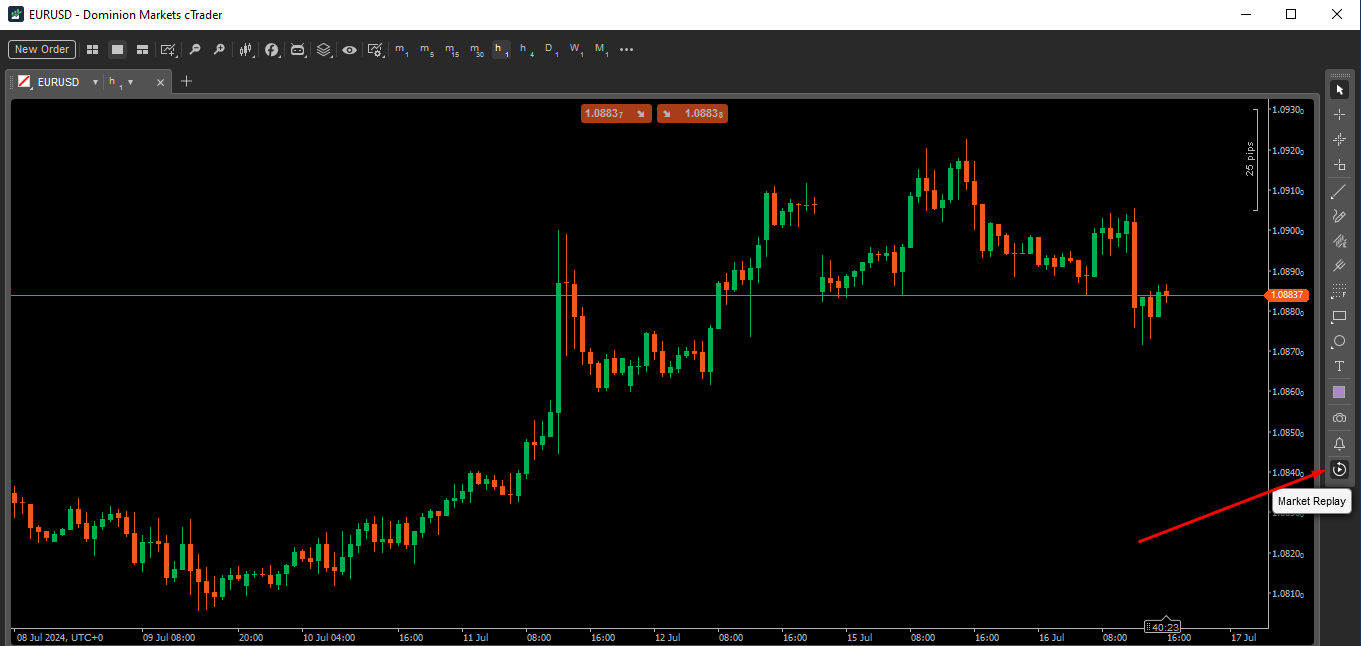Enable the crosshair cursor mode
Screen dimensions: 1361x646
click(1339, 114)
